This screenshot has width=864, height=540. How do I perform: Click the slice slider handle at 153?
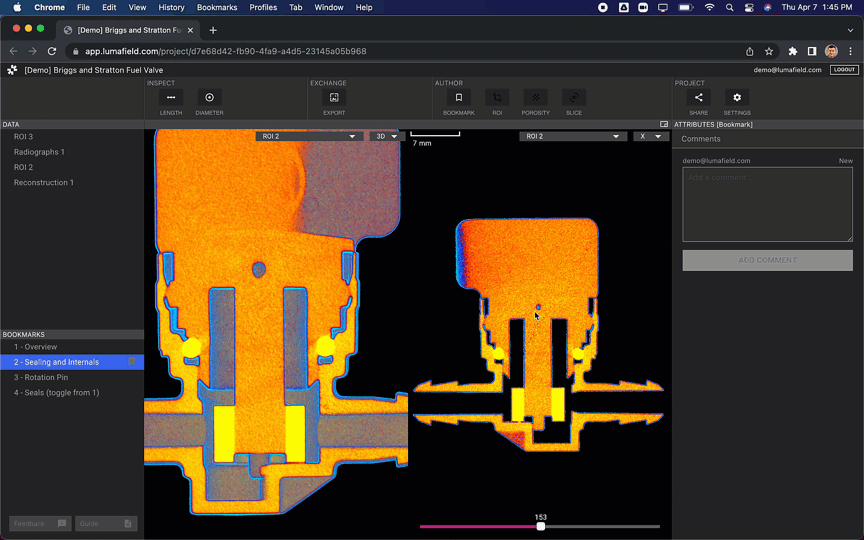click(541, 526)
